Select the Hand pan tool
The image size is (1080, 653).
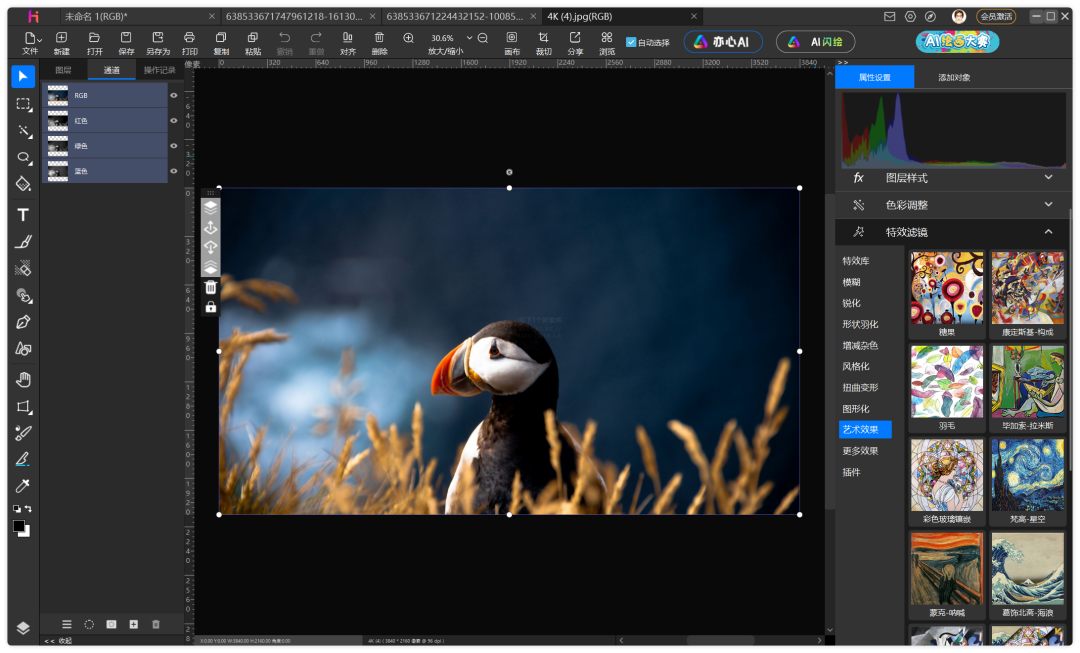(x=23, y=379)
